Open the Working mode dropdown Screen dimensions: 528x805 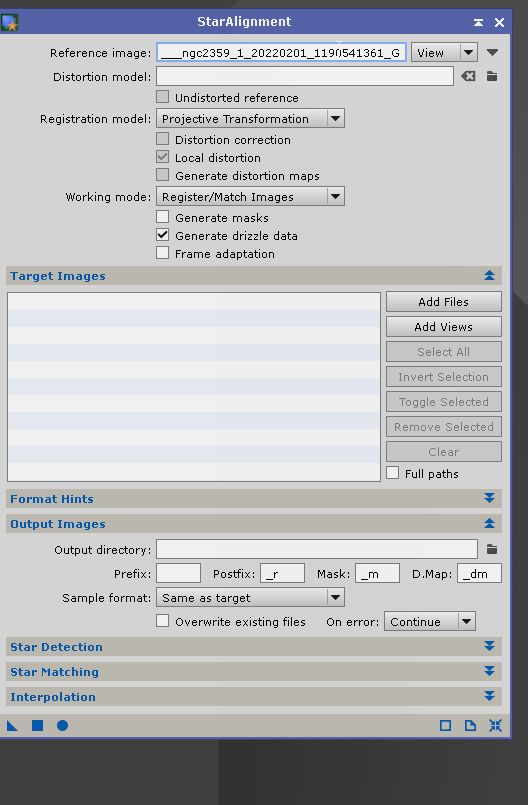[250, 197]
